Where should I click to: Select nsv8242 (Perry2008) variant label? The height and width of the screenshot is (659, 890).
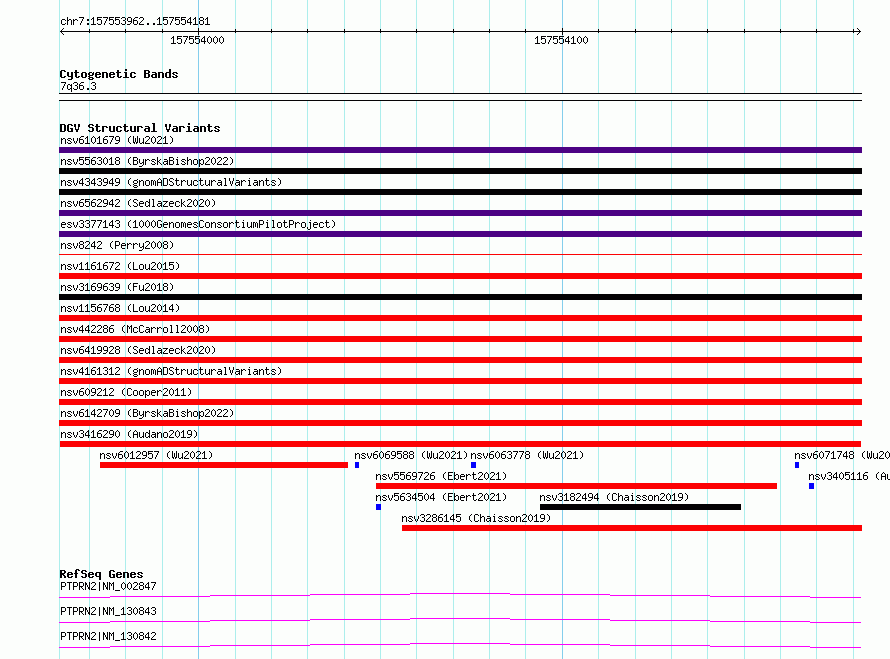(x=117, y=245)
